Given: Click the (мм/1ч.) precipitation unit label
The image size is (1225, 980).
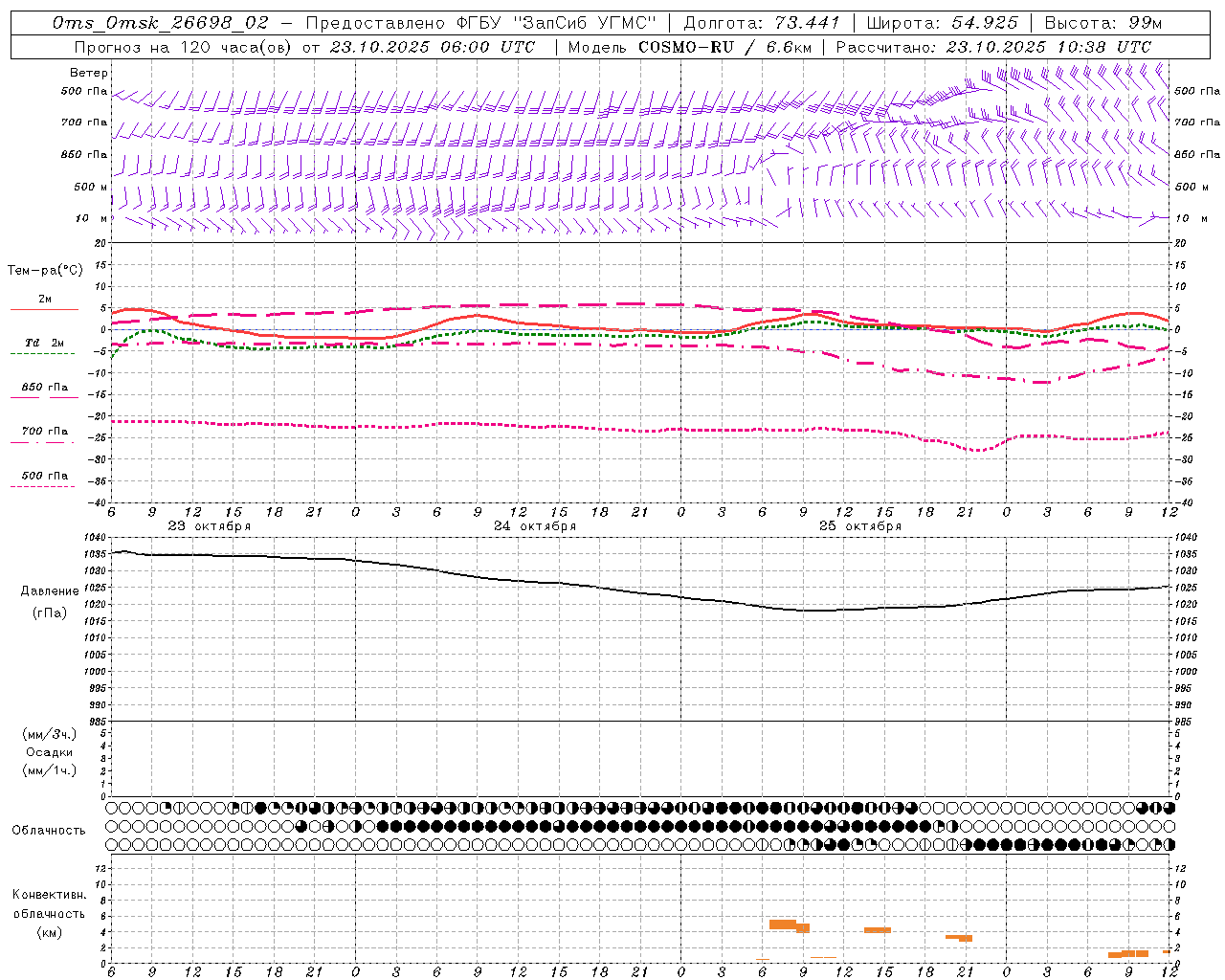Looking at the screenshot, I should (x=50, y=770).
